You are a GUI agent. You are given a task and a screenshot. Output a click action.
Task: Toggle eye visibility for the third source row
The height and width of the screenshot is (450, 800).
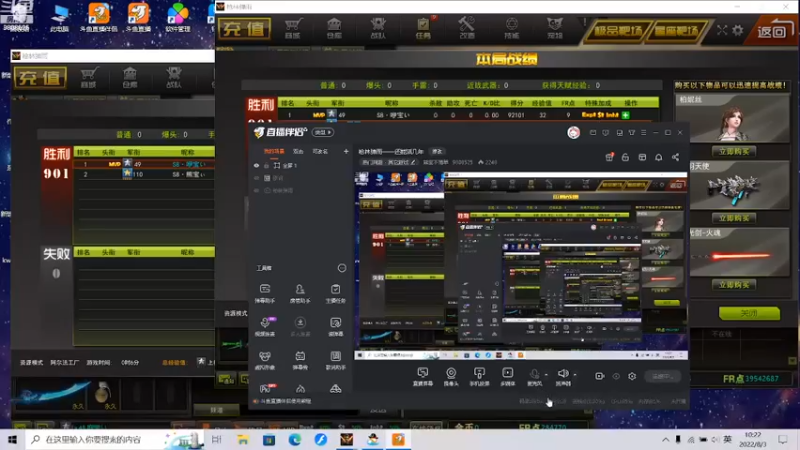[x=257, y=190]
